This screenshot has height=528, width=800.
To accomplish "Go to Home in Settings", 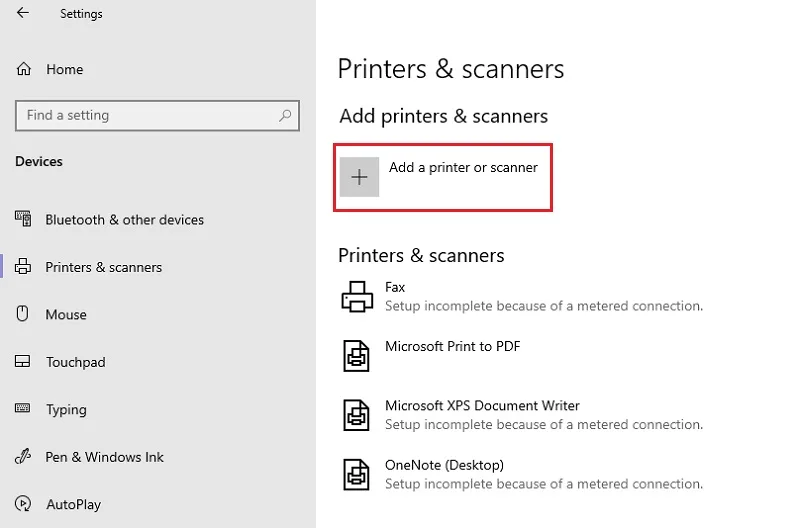I will tap(64, 69).
